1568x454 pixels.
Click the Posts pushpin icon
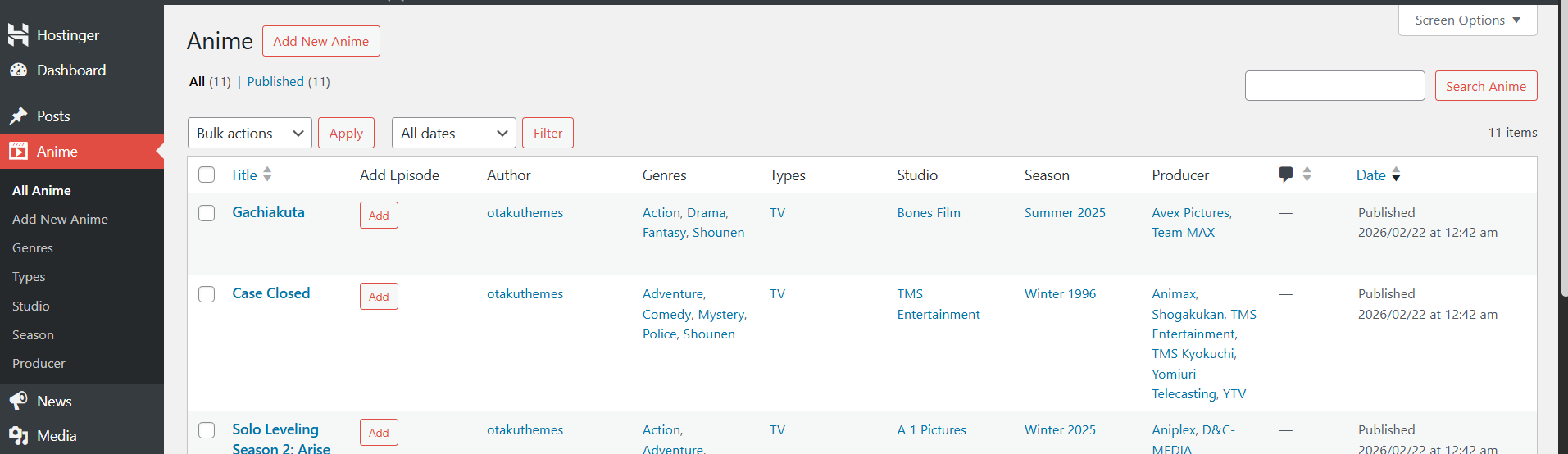pyautogui.click(x=18, y=116)
